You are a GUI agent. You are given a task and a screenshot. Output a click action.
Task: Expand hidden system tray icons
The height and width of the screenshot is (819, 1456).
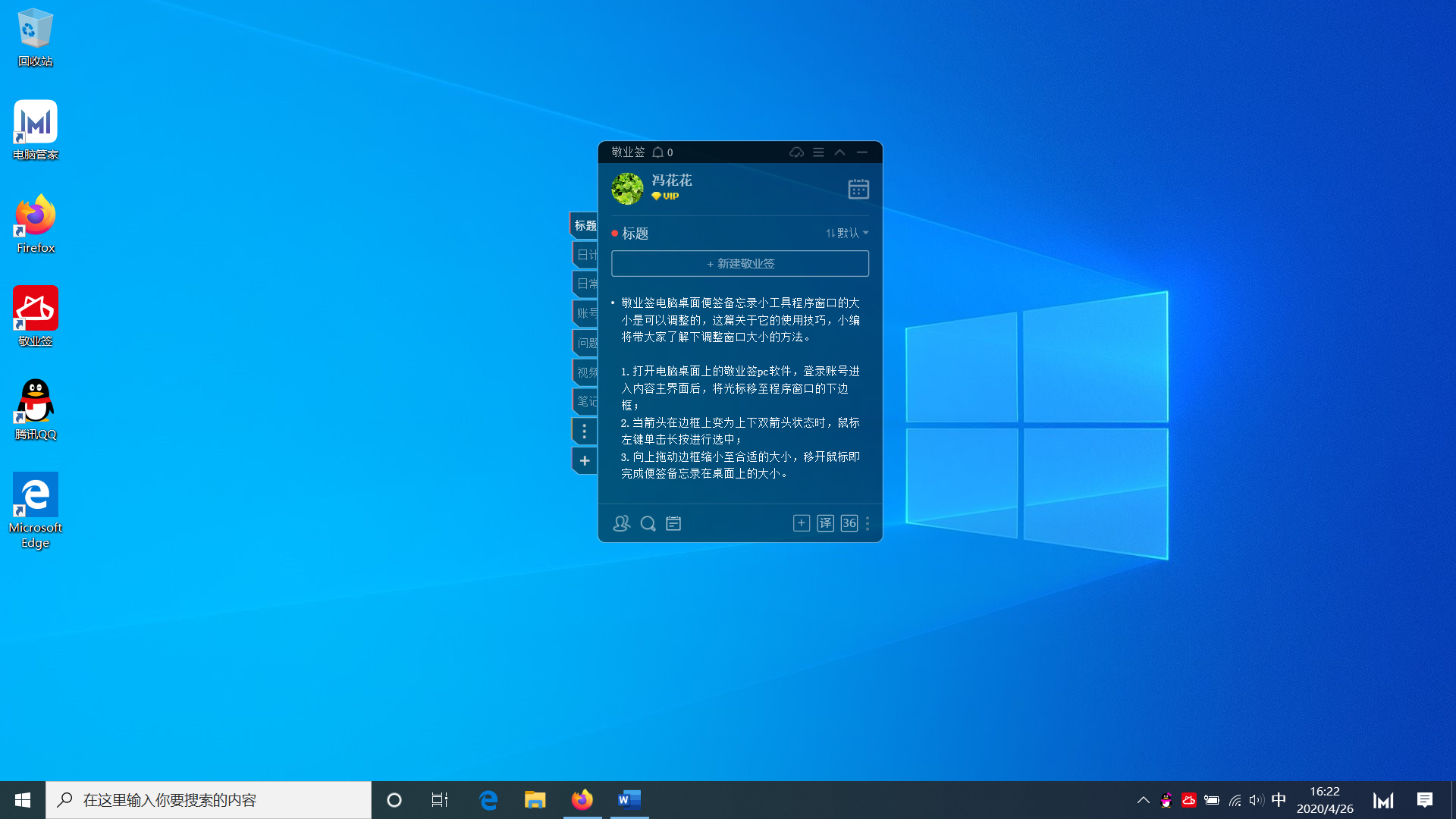1144,800
